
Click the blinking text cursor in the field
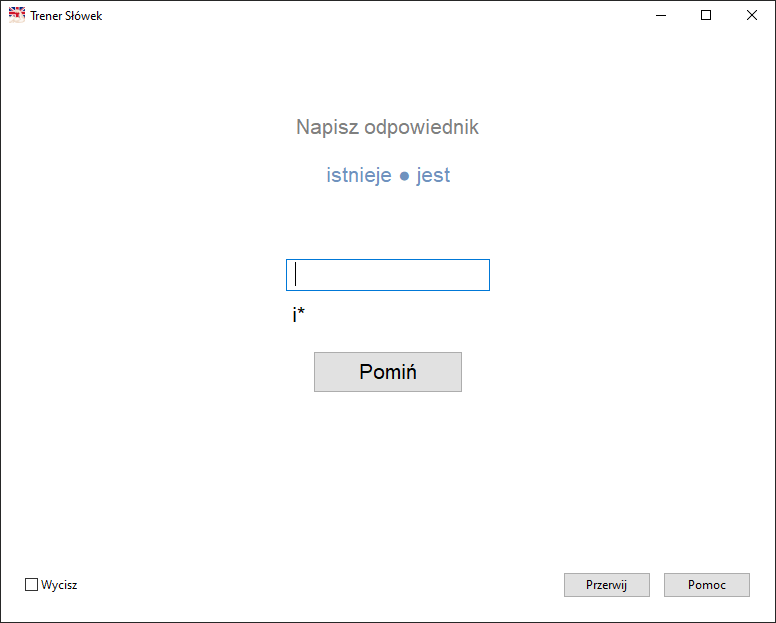tap(296, 275)
